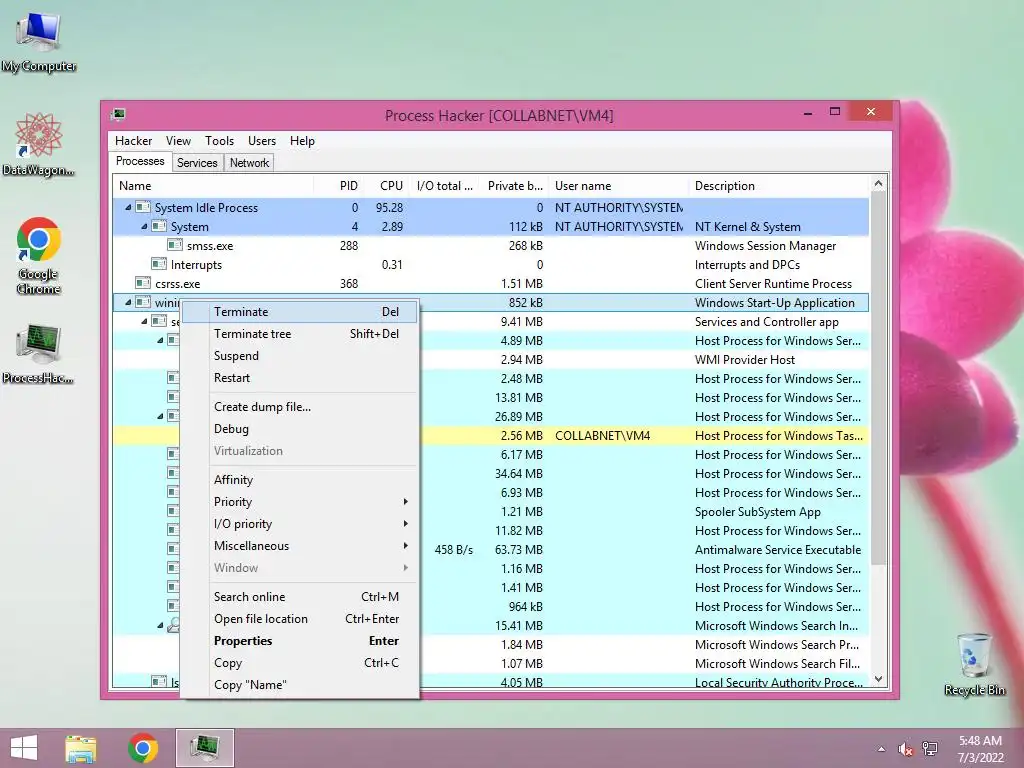Click the Process Hacker title bar icon
Screen dimensions: 1024x768
(x=118, y=115)
